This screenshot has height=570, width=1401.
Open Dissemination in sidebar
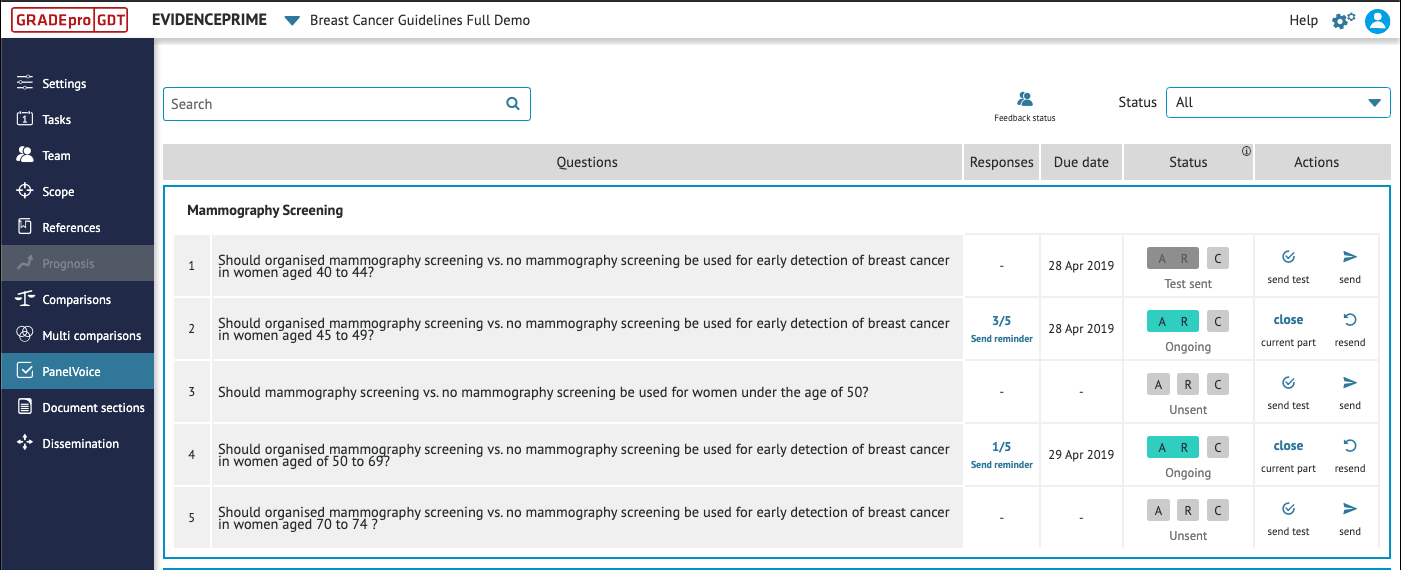[77, 444]
